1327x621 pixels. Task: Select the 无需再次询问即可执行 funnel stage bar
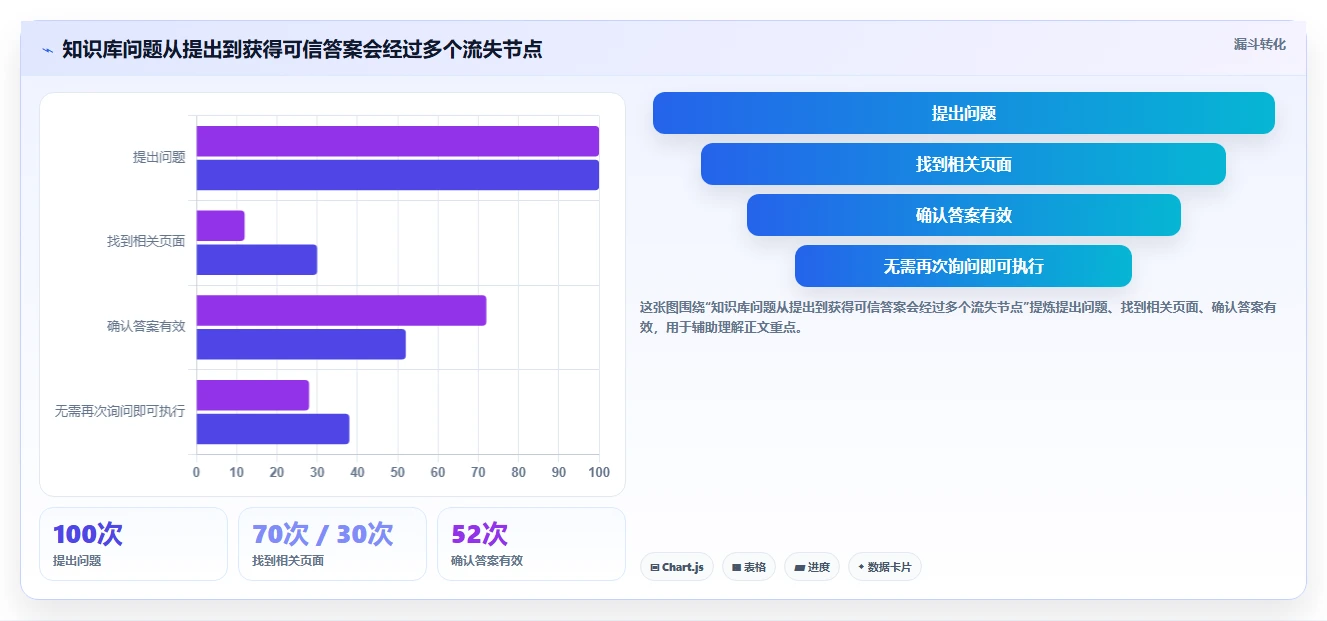point(963,266)
